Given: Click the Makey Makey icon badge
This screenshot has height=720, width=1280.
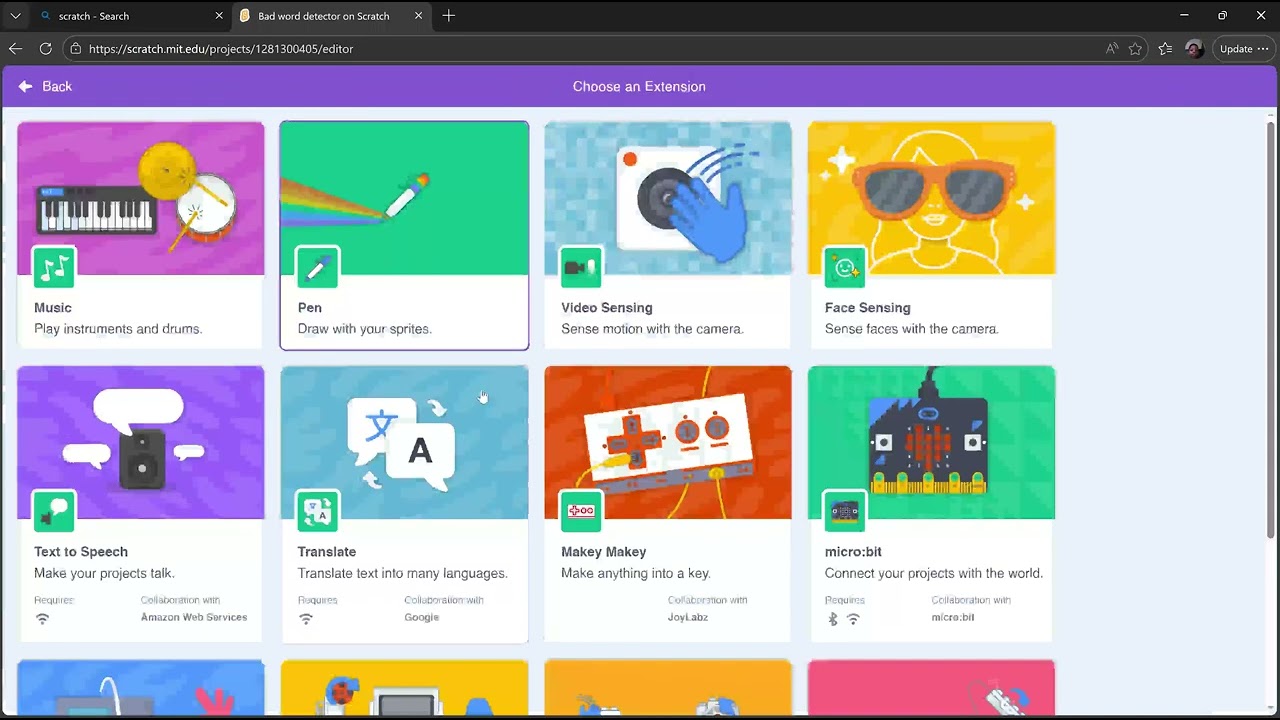Looking at the screenshot, I should point(581,511).
